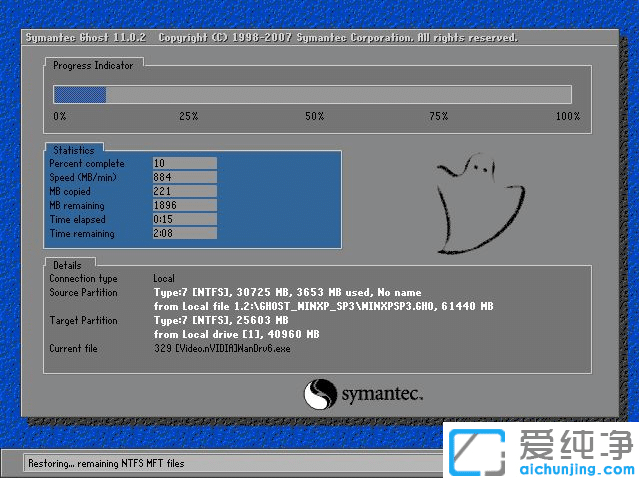Viewport: 643px width, 482px height.
Task: Click the Connection type label
Action: click(83, 279)
